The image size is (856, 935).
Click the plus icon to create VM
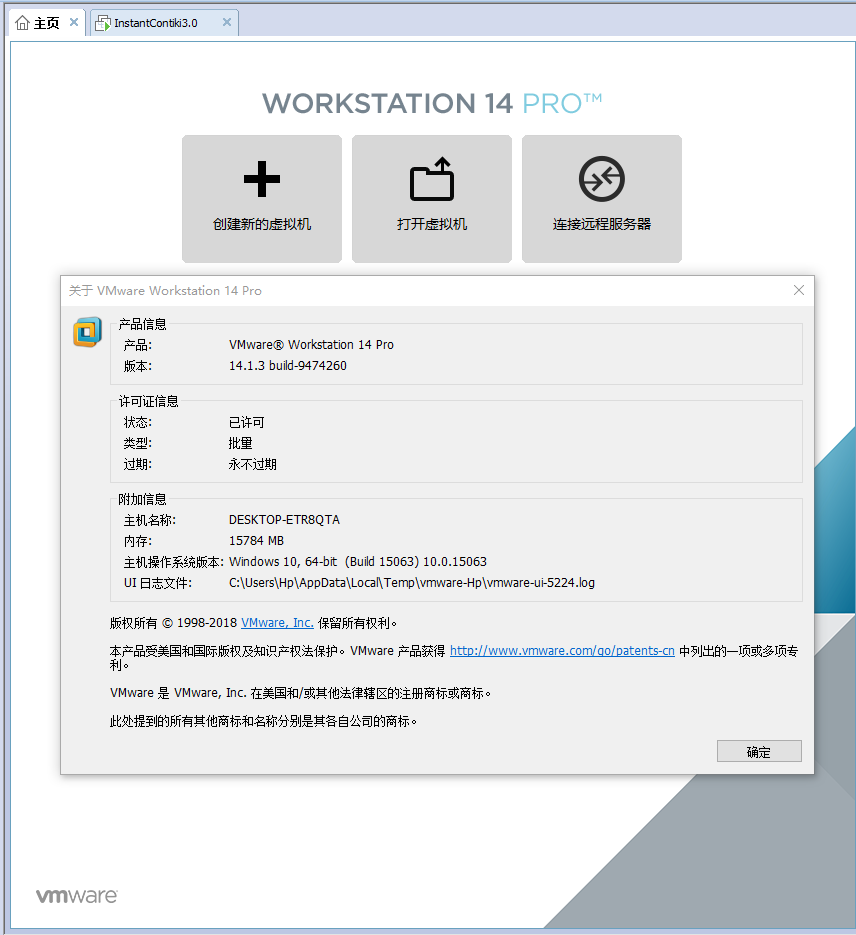coord(262,179)
